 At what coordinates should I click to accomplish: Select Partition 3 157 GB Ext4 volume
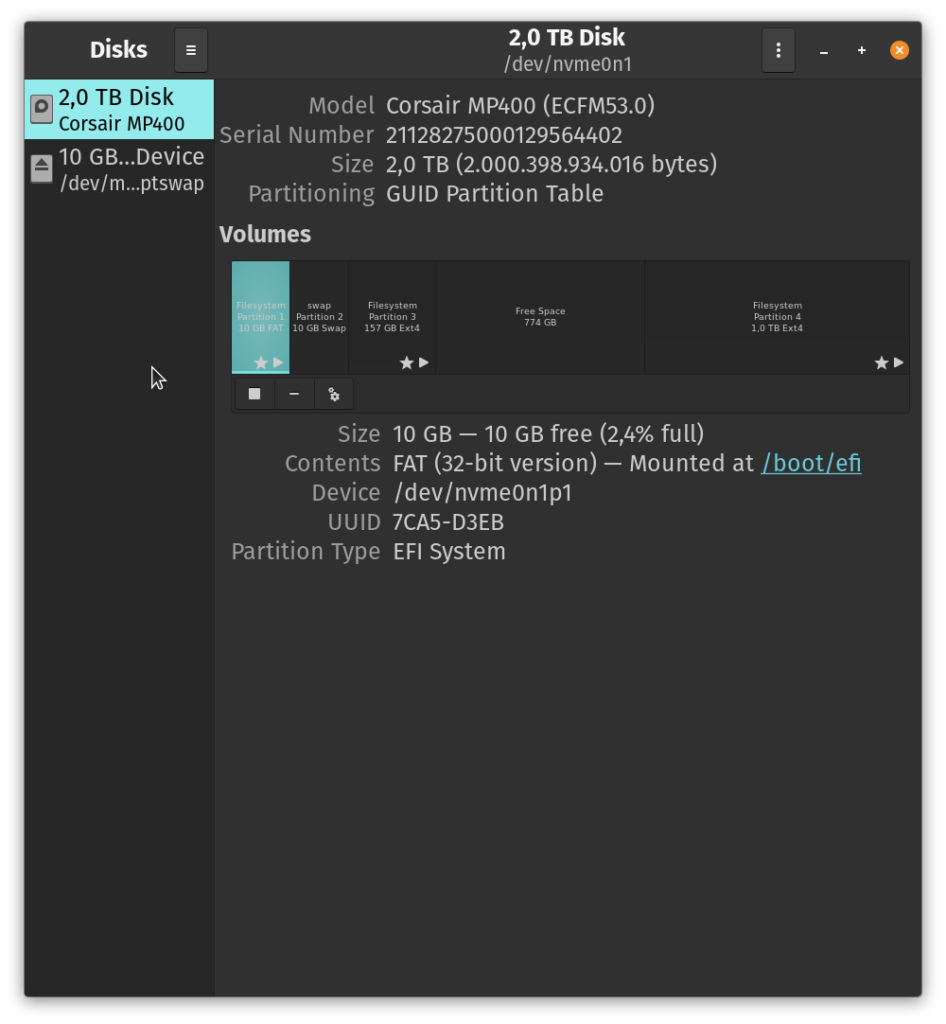pyautogui.click(x=392, y=317)
